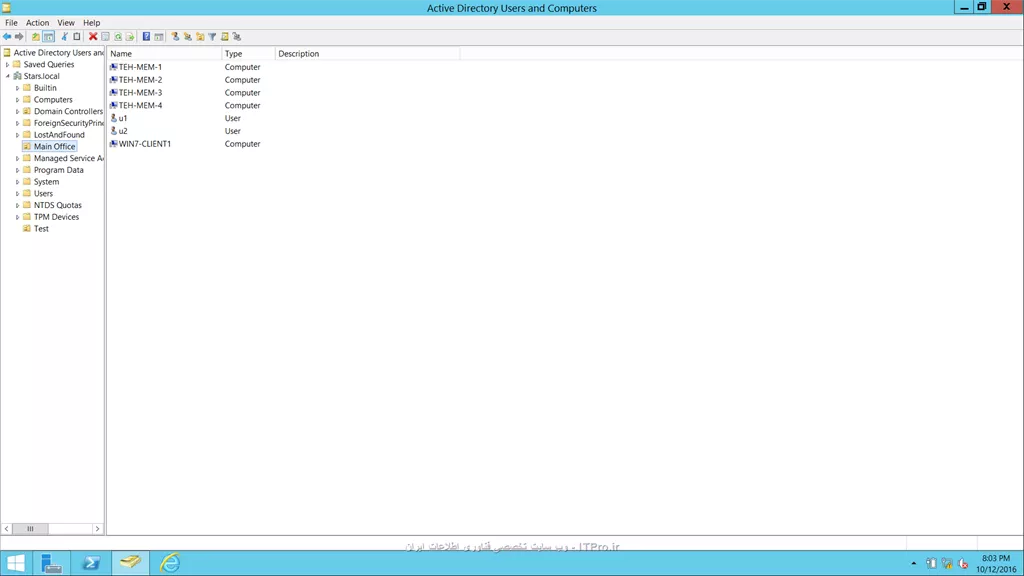
Task: Create a new user with the toolbar icon
Action: (175, 37)
